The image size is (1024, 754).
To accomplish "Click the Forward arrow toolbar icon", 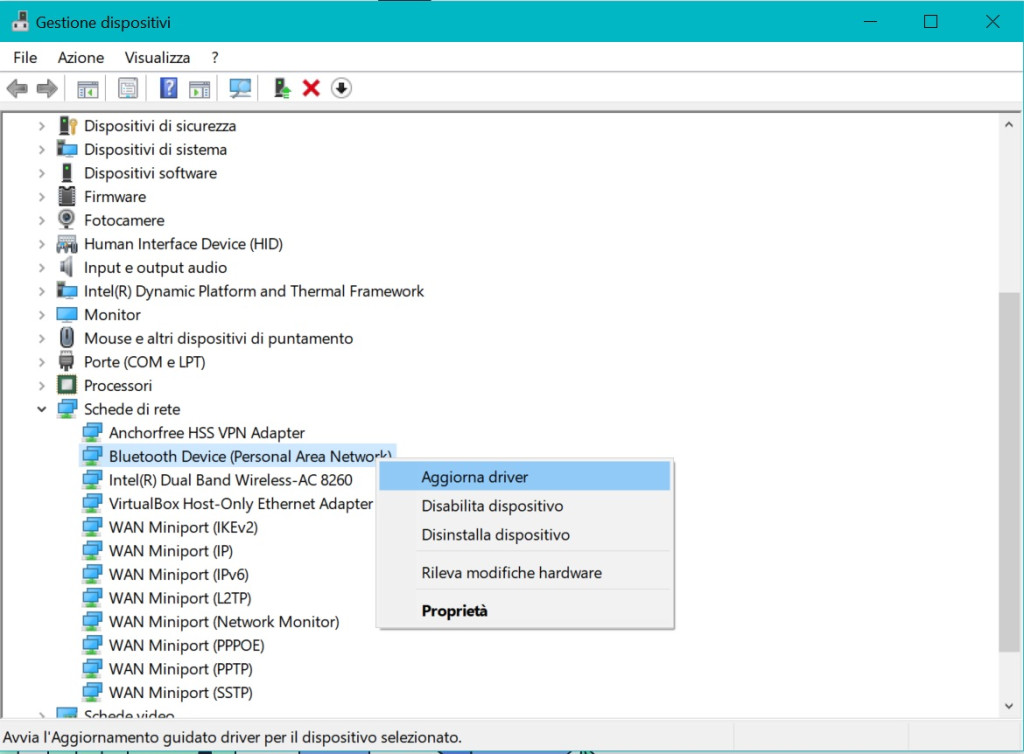I will [x=47, y=88].
